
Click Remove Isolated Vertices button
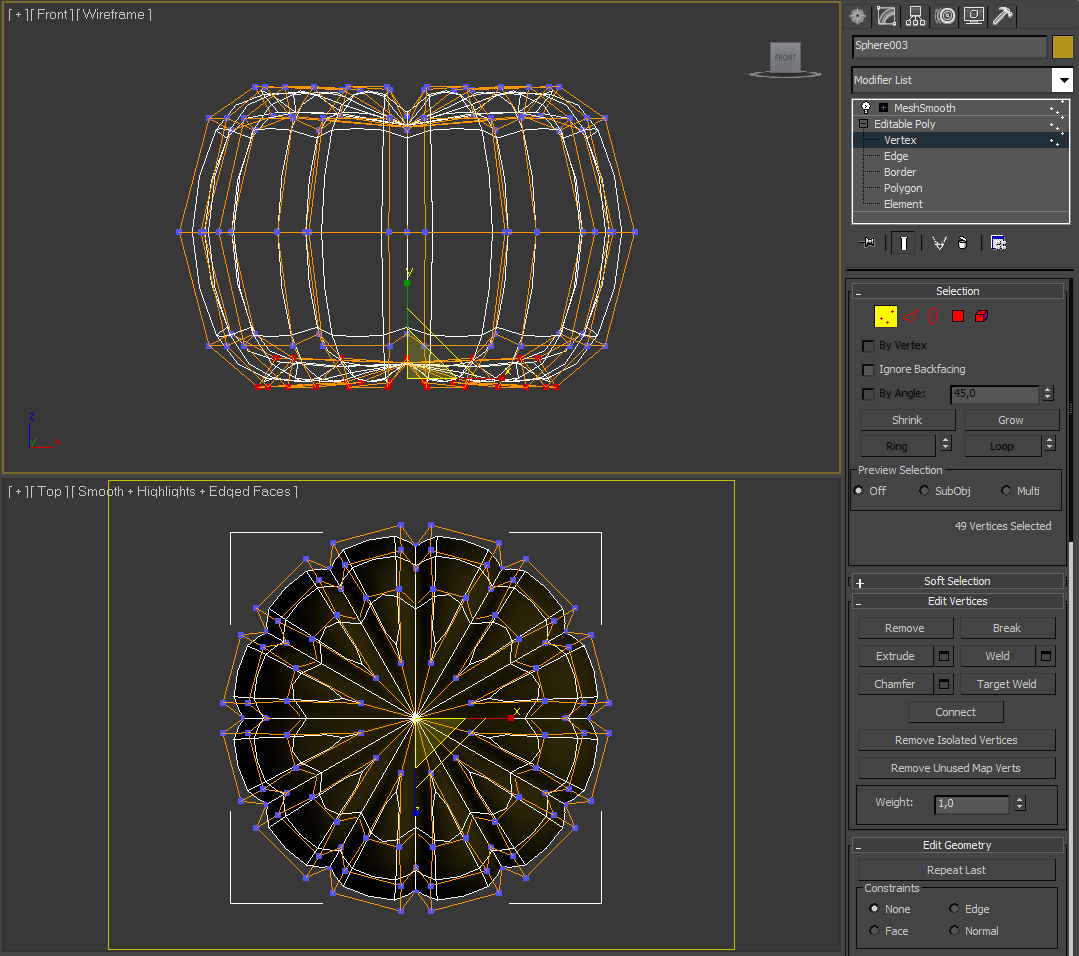click(x=956, y=740)
